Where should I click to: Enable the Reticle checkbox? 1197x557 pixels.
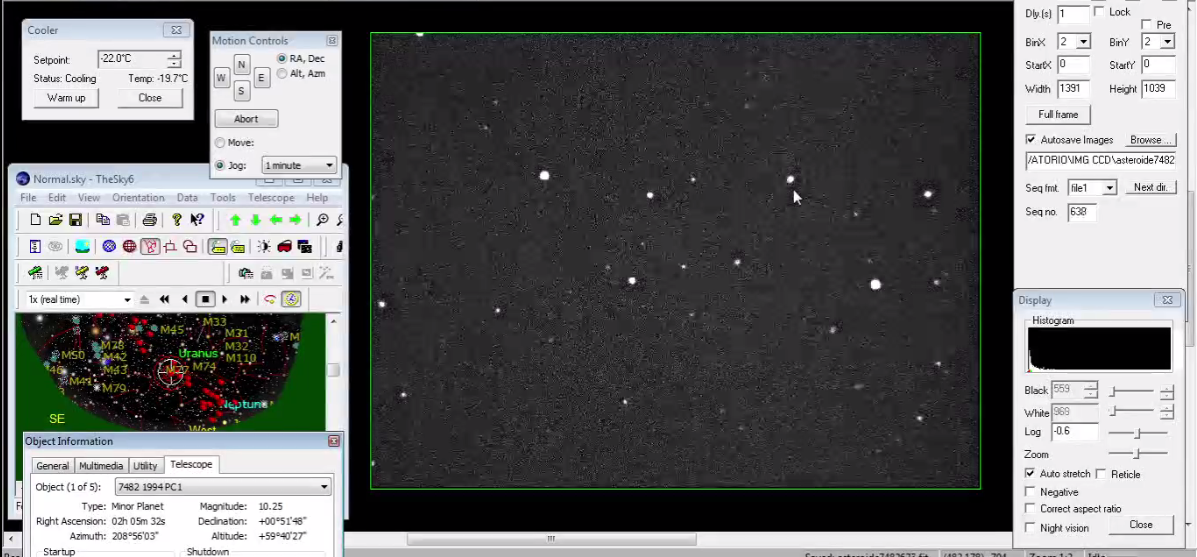1101,474
